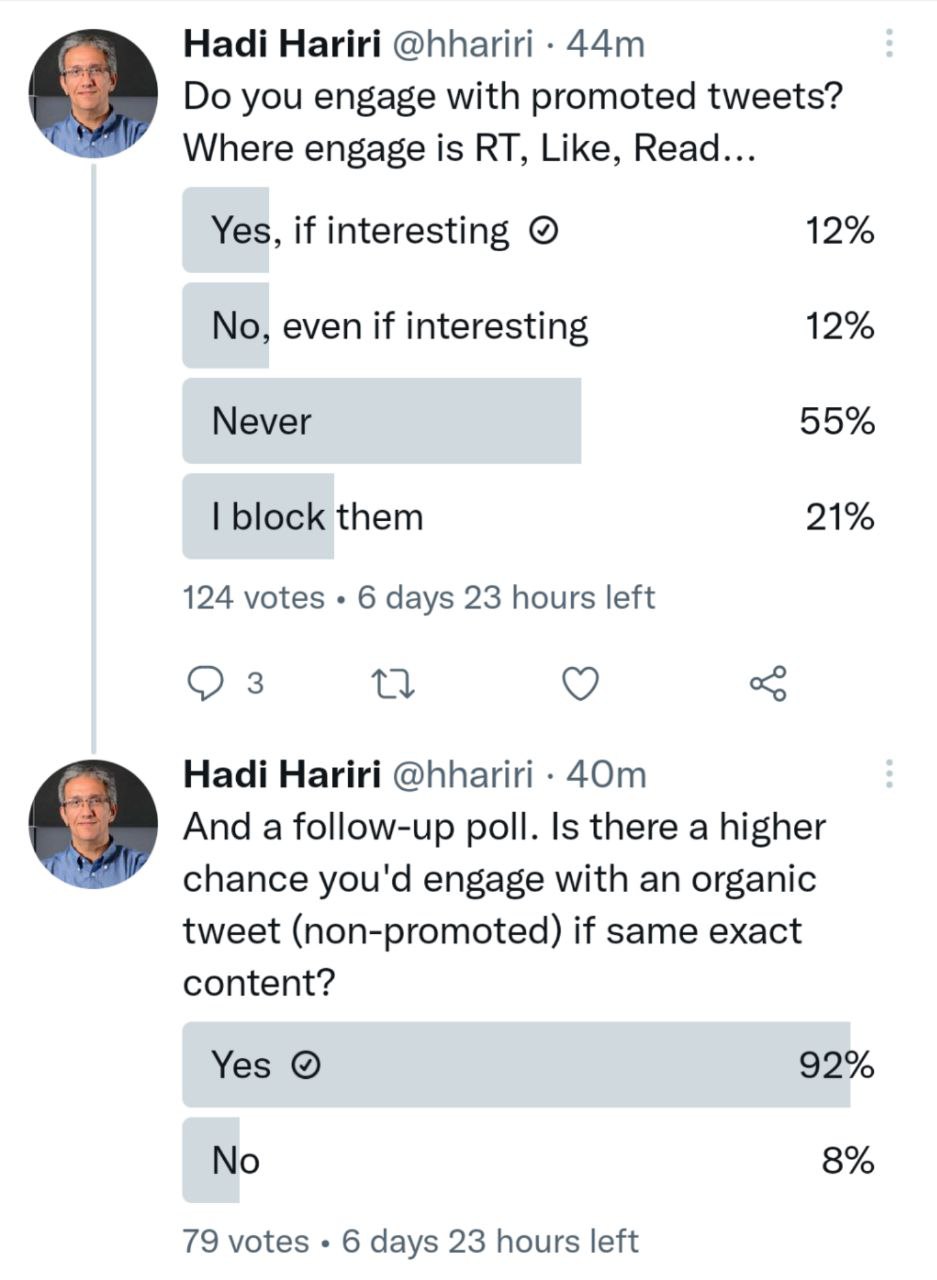Retweet the promoted tweets poll
The height and width of the screenshot is (1280, 937).
387,683
